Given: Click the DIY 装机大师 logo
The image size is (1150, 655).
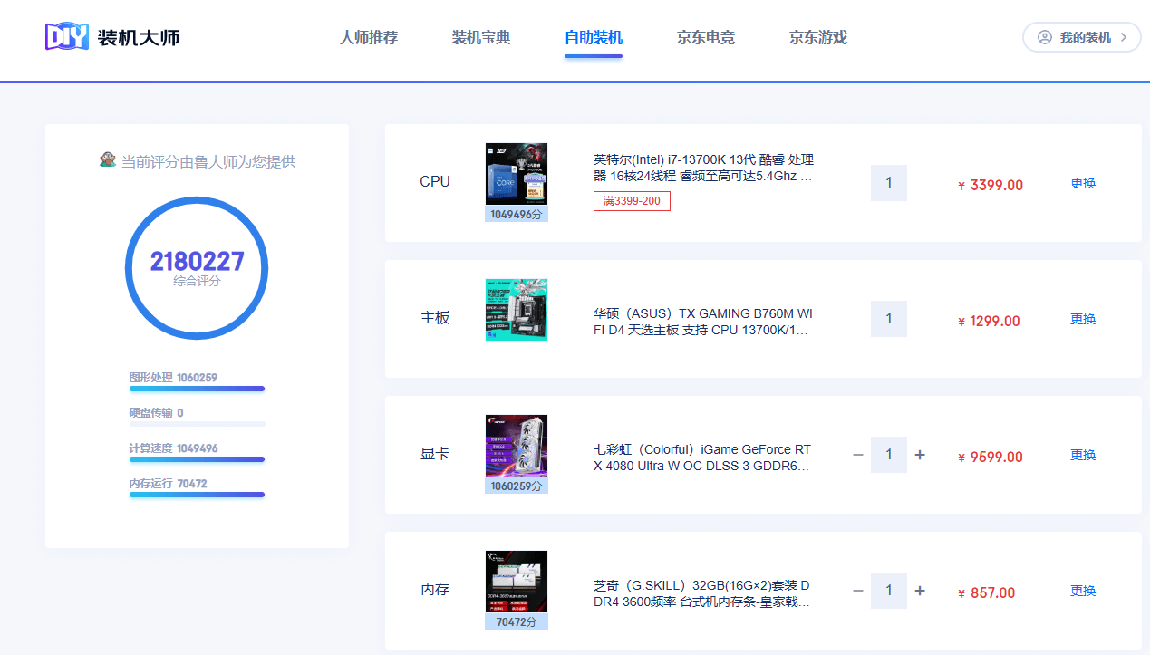Looking at the screenshot, I should pos(112,37).
